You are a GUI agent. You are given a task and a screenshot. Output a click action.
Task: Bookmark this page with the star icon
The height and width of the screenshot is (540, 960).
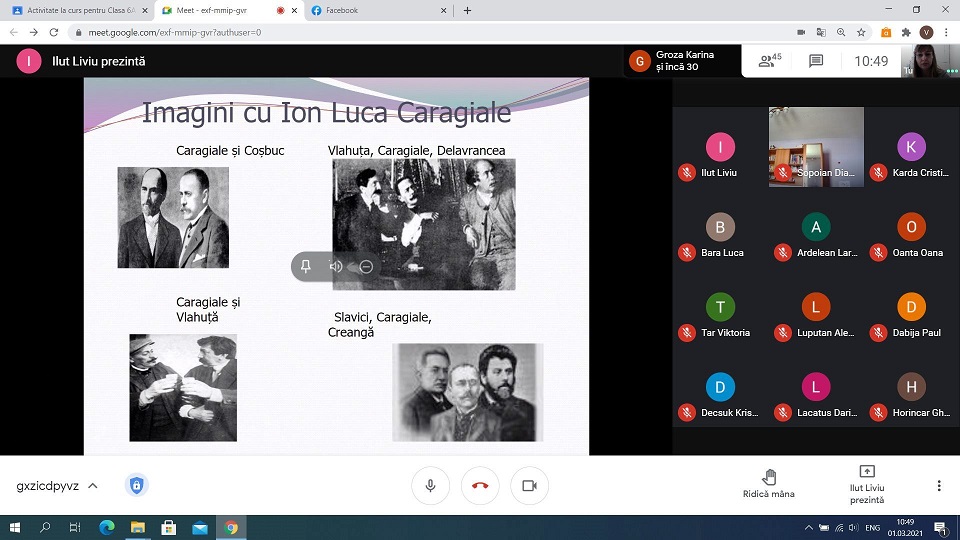point(863,32)
